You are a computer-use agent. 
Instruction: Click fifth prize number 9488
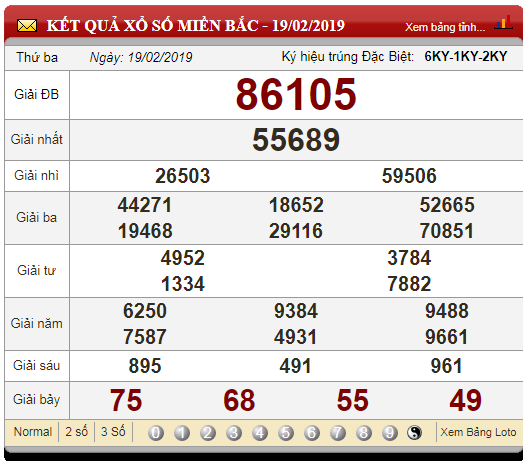tap(447, 311)
